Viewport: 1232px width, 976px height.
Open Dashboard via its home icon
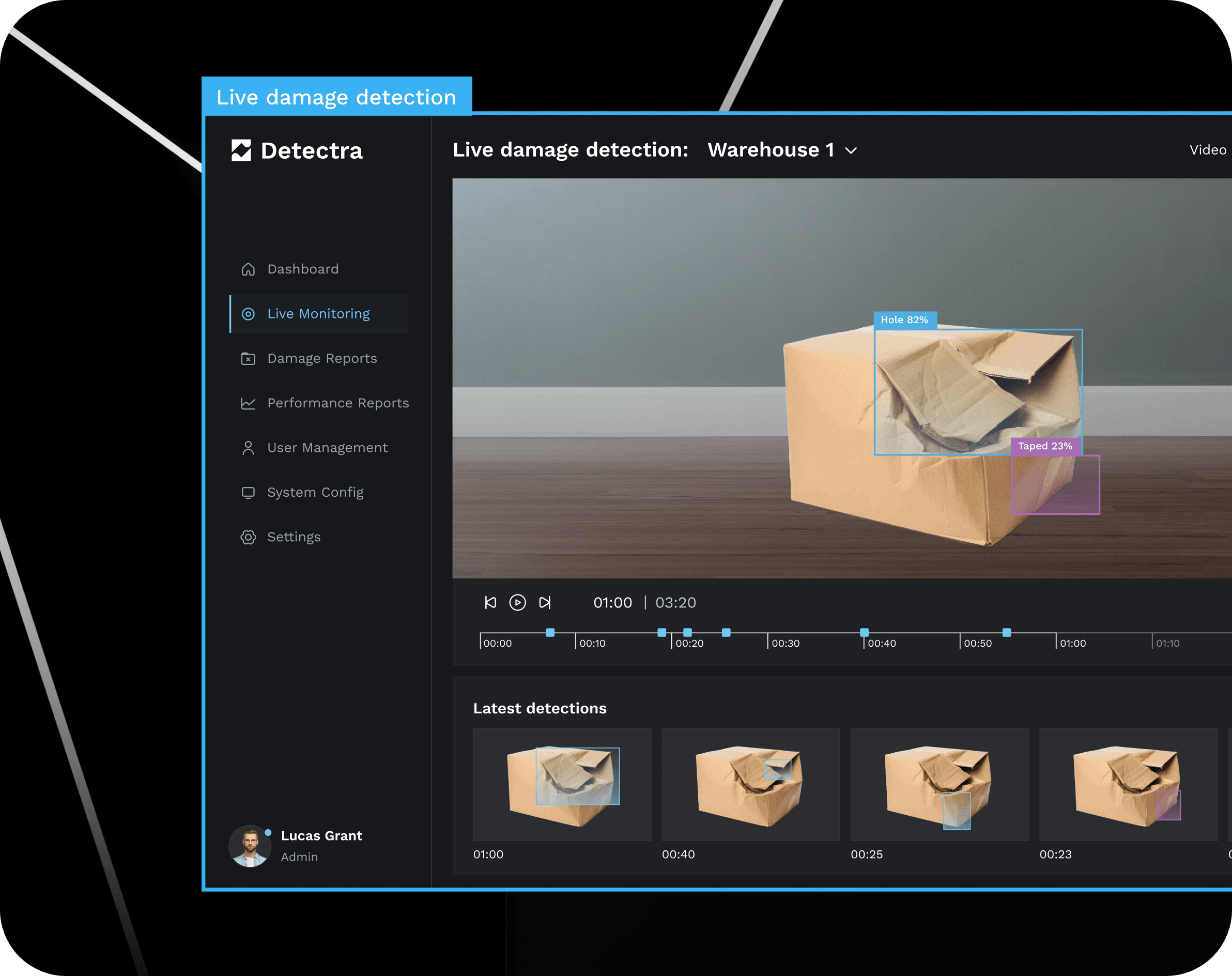click(248, 269)
